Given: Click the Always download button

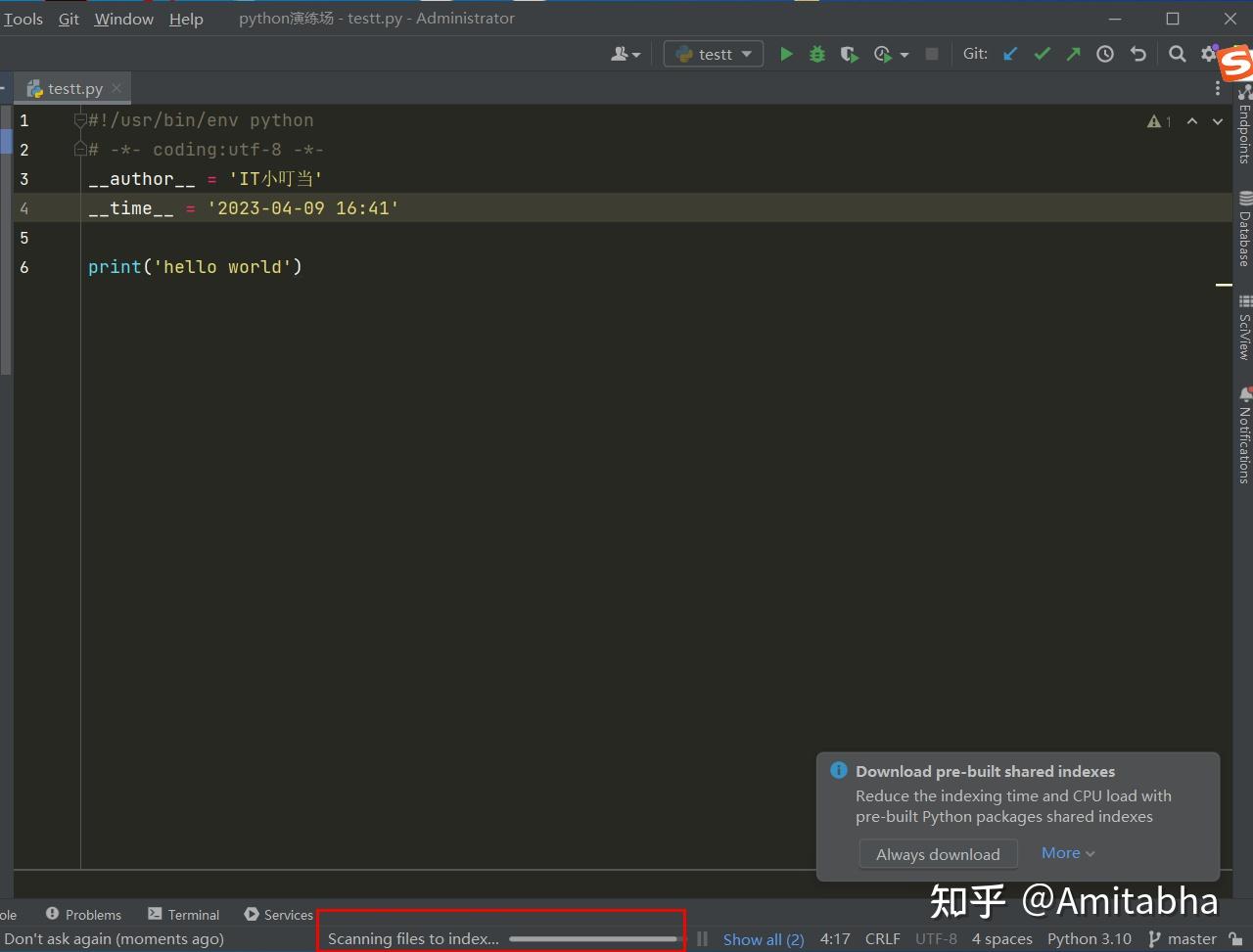Looking at the screenshot, I should tap(938, 853).
